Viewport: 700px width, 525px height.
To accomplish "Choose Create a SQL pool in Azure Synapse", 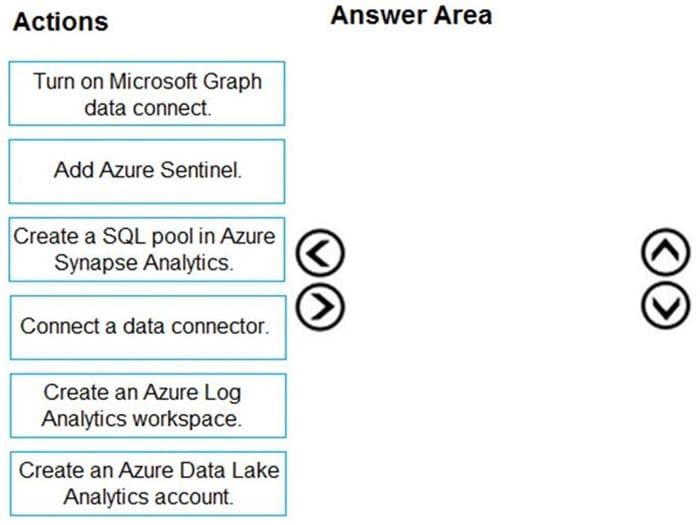I will click(x=147, y=250).
